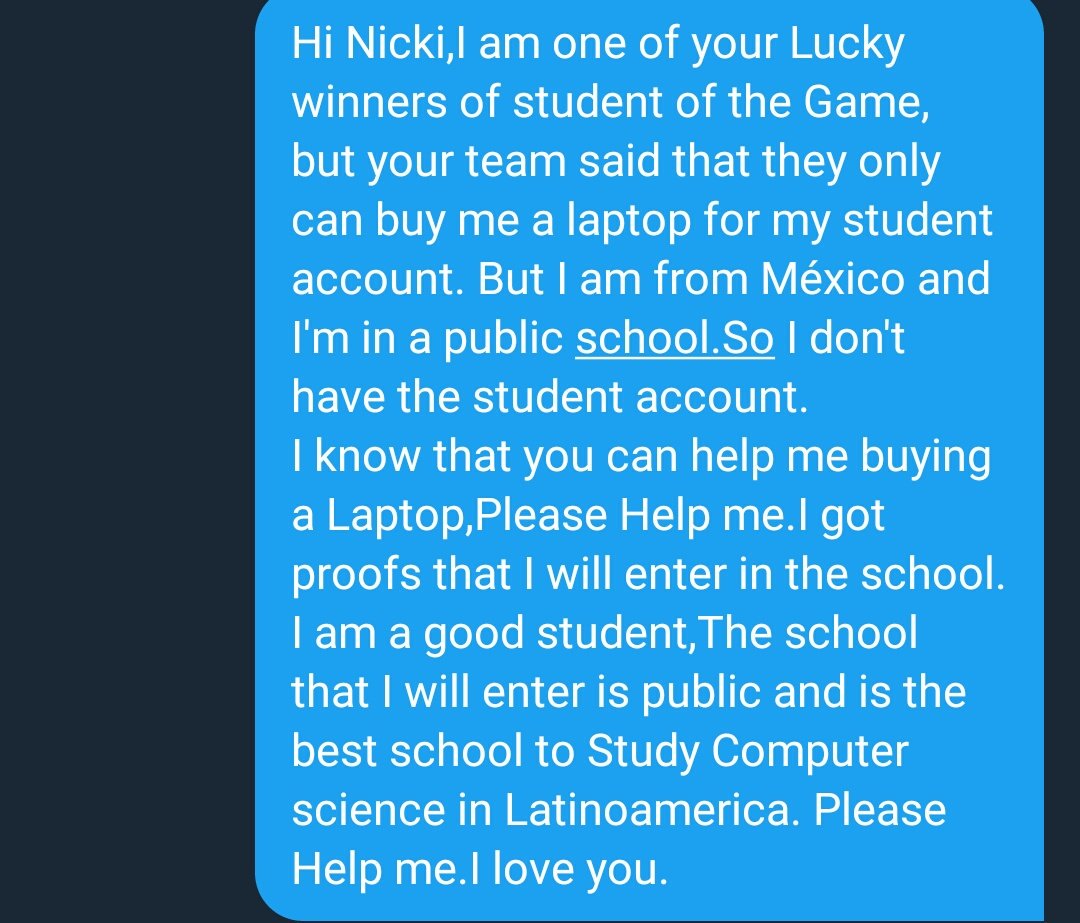The height and width of the screenshot is (923, 1080).
Task: Click the dark background left of the bubble
Action: coord(127,462)
